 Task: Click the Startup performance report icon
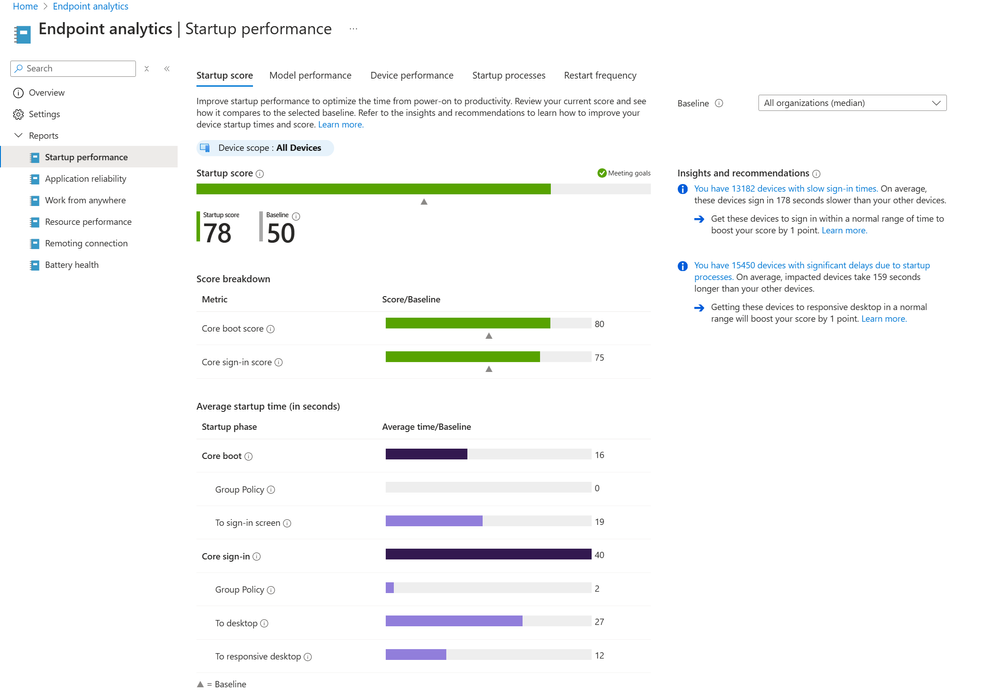point(35,157)
